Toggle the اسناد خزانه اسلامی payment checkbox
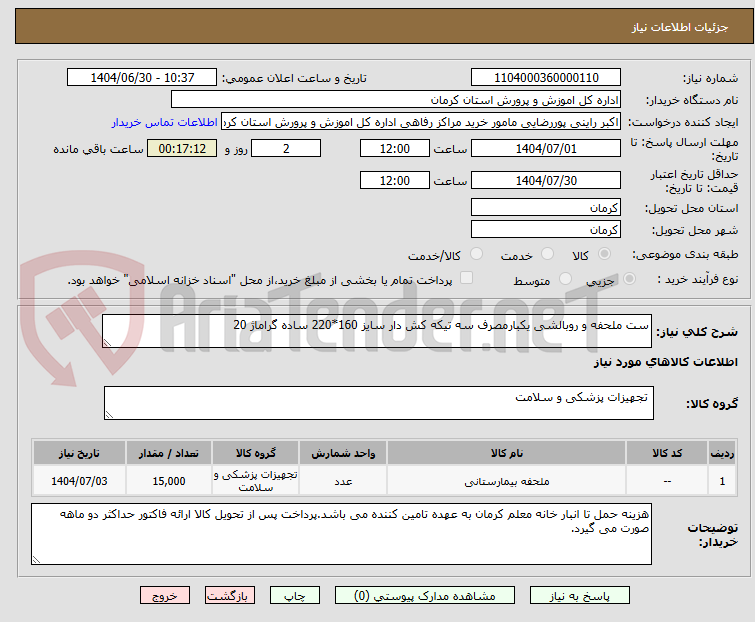Image resolution: width=755 pixels, height=622 pixels. [466, 278]
